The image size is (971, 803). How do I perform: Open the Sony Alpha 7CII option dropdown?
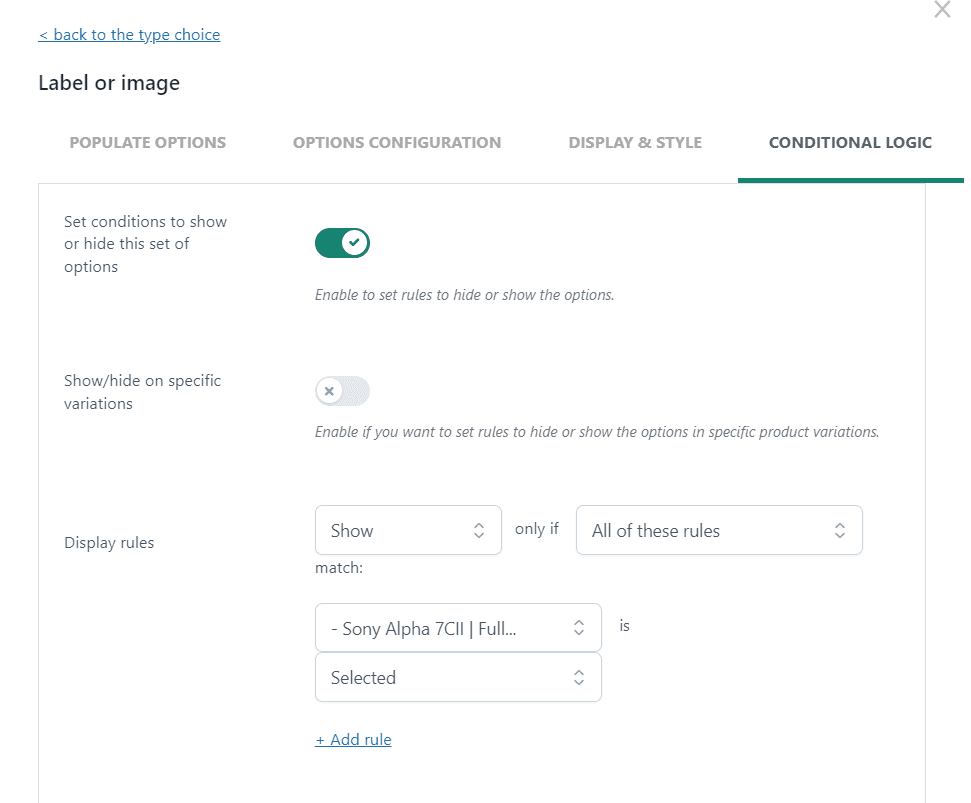(458, 628)
